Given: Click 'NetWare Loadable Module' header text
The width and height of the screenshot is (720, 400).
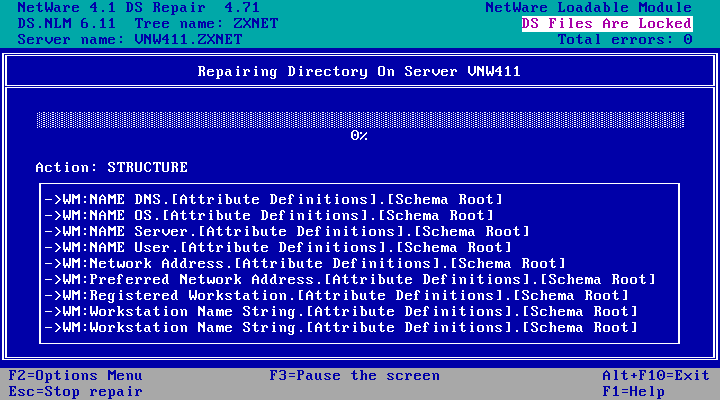Looking at the screenshot, I should pos(589,7).
